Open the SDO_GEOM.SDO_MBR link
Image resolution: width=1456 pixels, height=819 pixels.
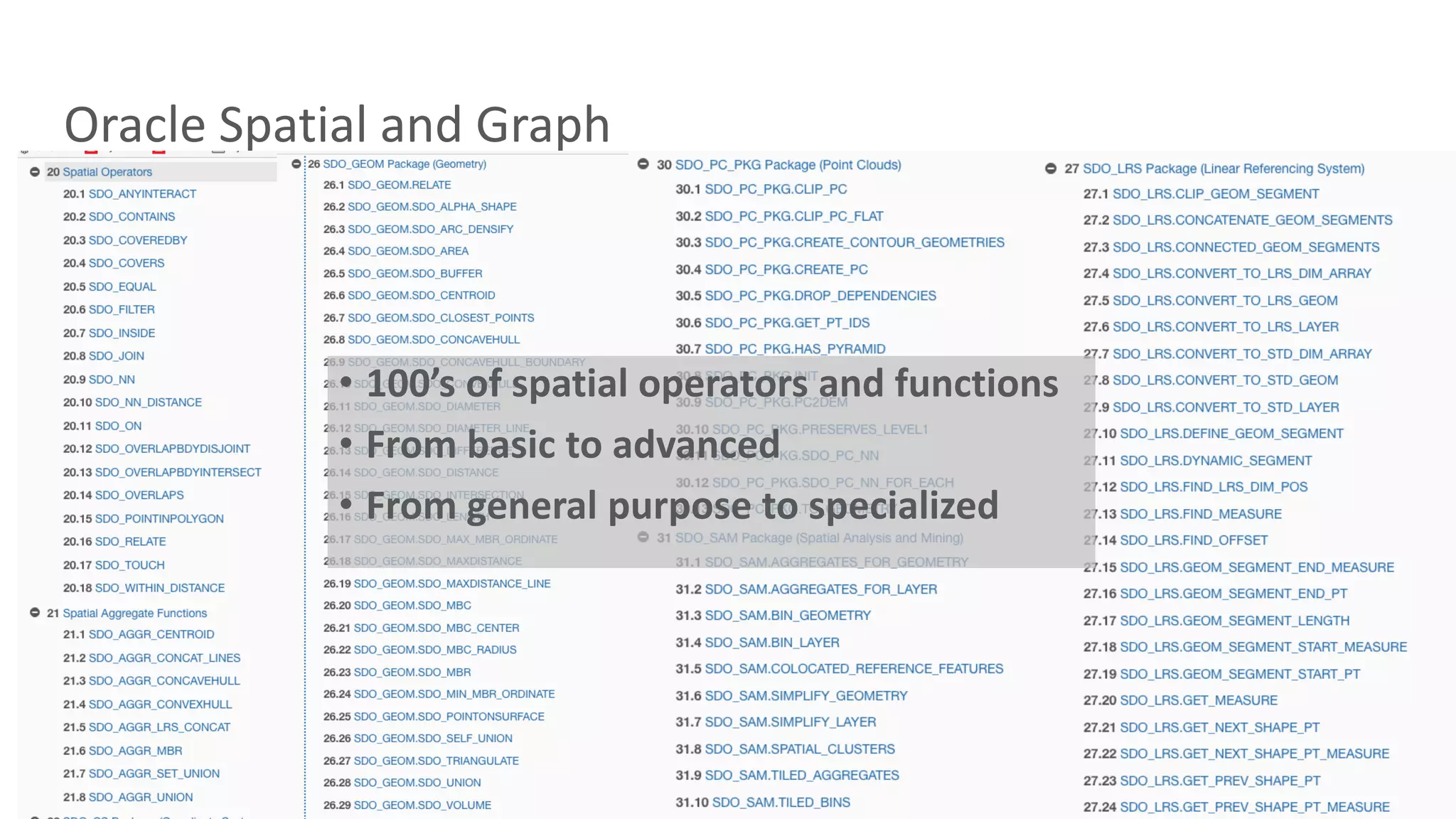point(412,673)
